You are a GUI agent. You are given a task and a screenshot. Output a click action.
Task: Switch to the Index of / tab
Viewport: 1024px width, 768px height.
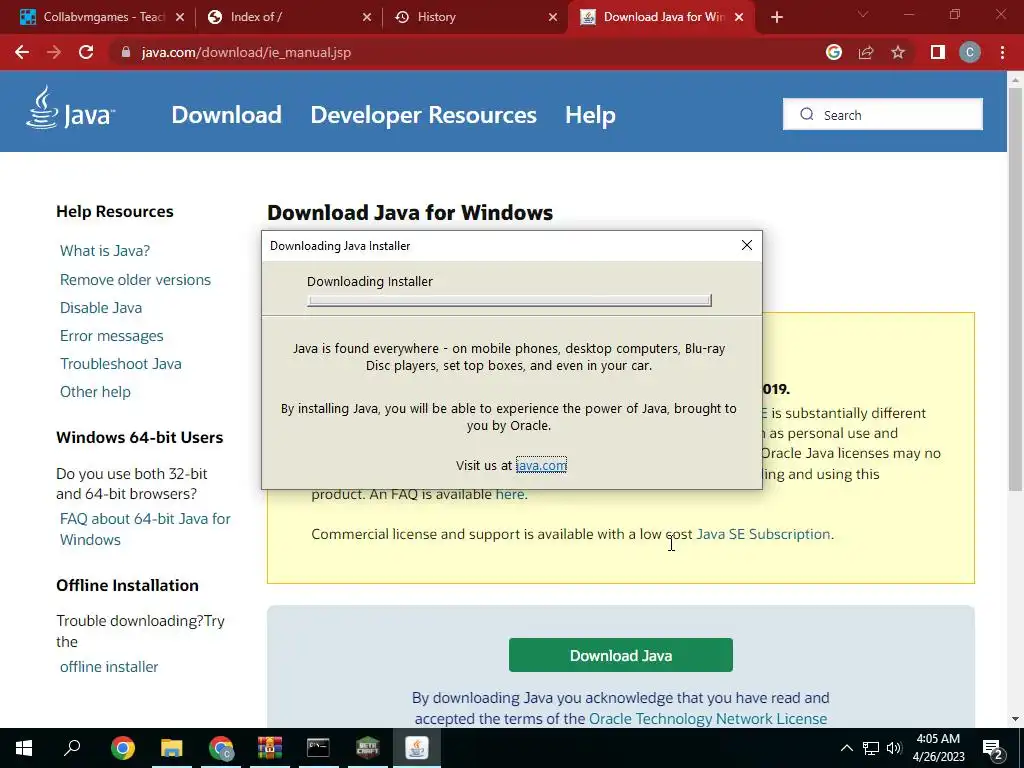tap(289, 17)
